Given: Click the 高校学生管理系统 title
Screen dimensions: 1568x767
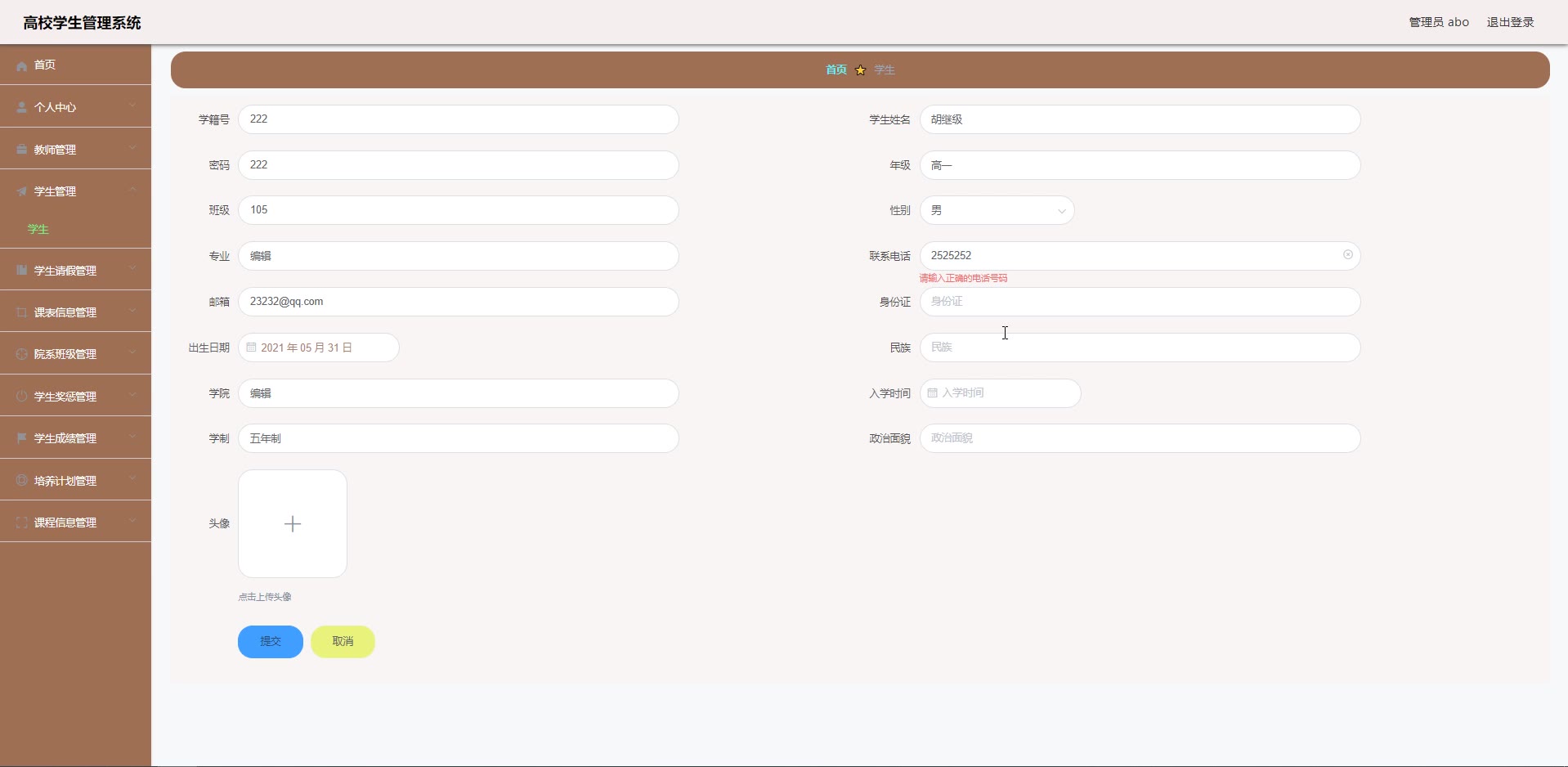Looking at the screenshot, I should [x=82, y=23].
